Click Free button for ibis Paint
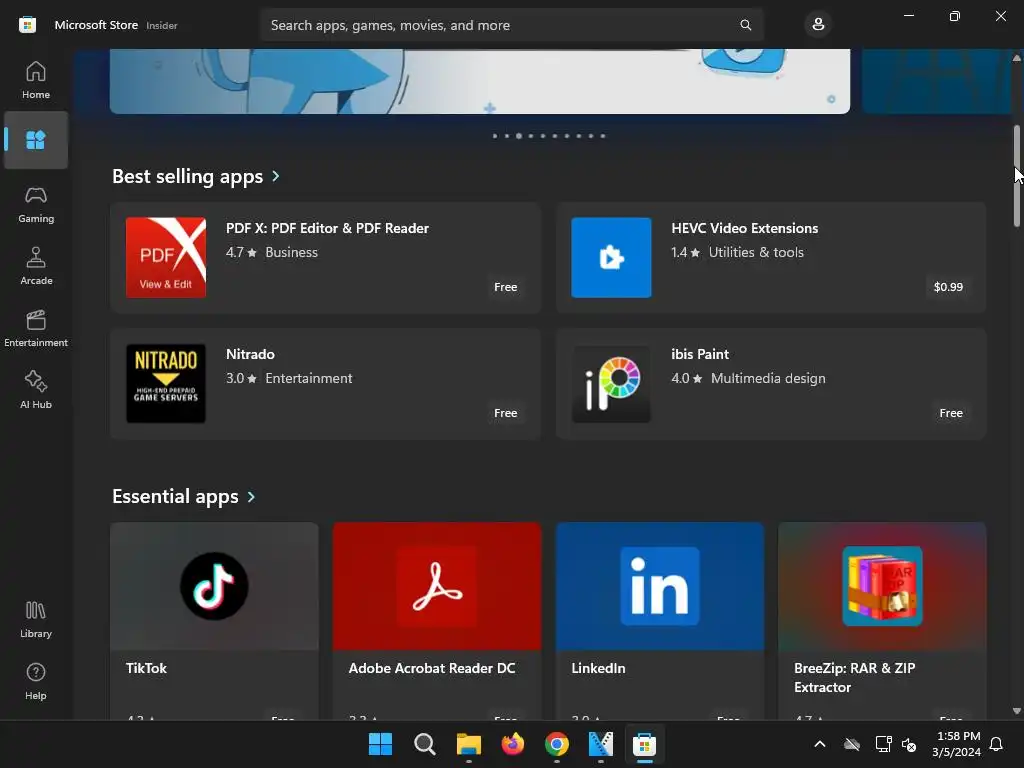Screen dimensions: 1024x768 951,413
